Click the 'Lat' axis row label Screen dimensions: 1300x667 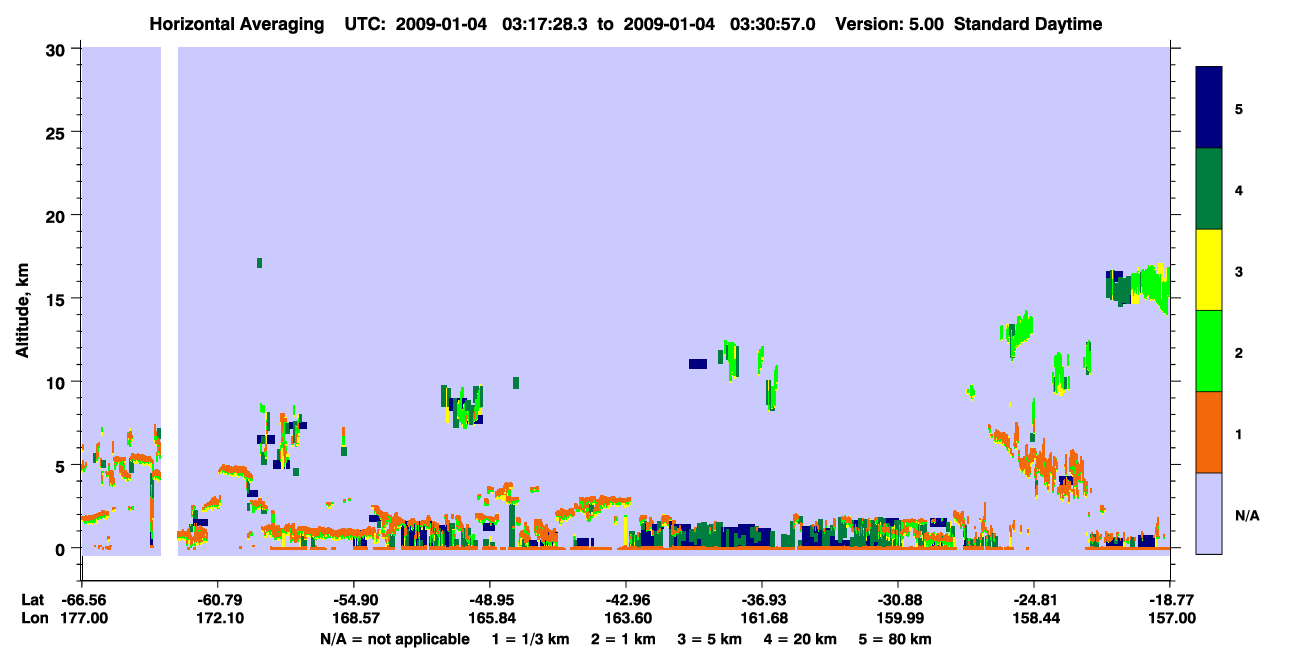click(x=32, y=600)
